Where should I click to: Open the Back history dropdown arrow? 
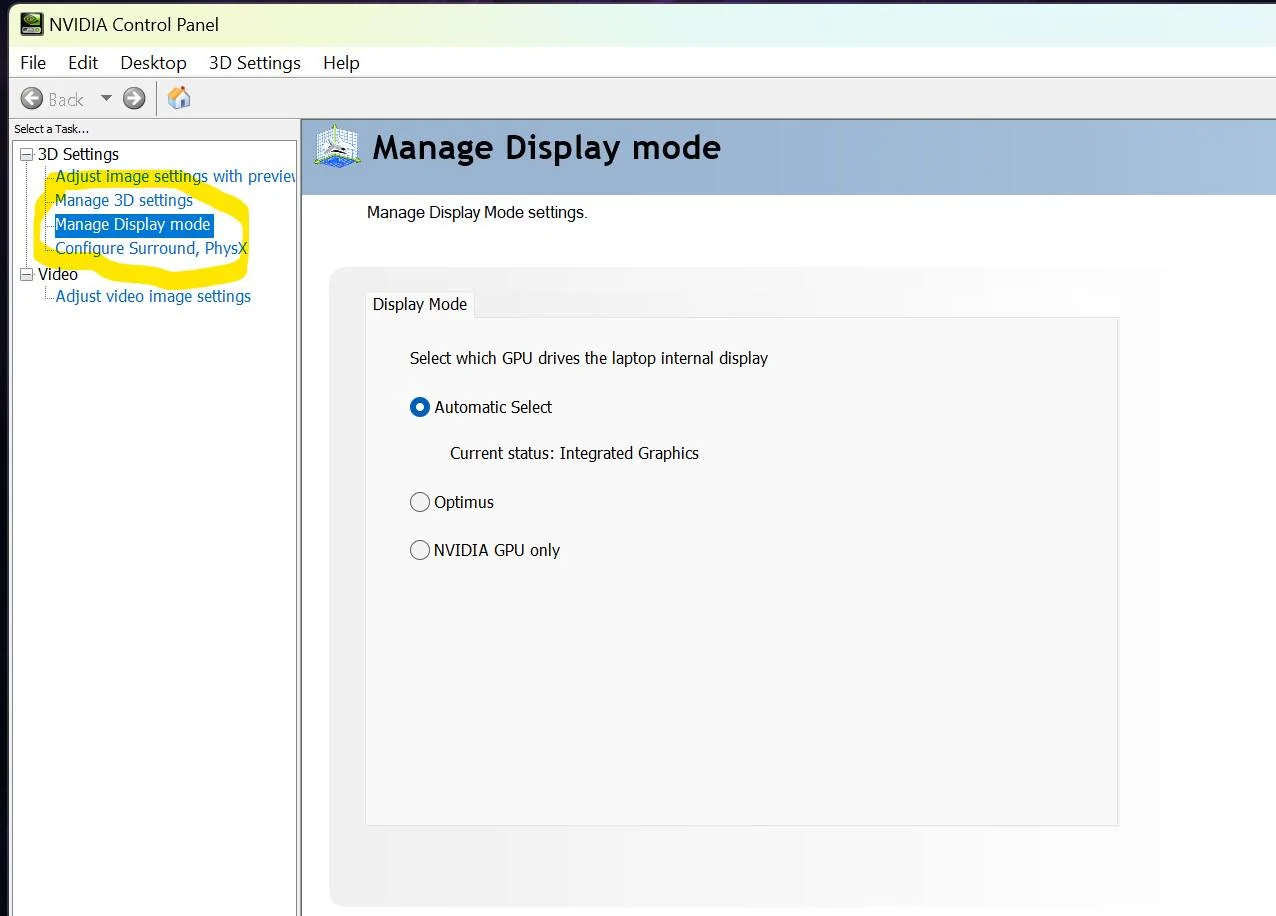[x=106, y=99]
